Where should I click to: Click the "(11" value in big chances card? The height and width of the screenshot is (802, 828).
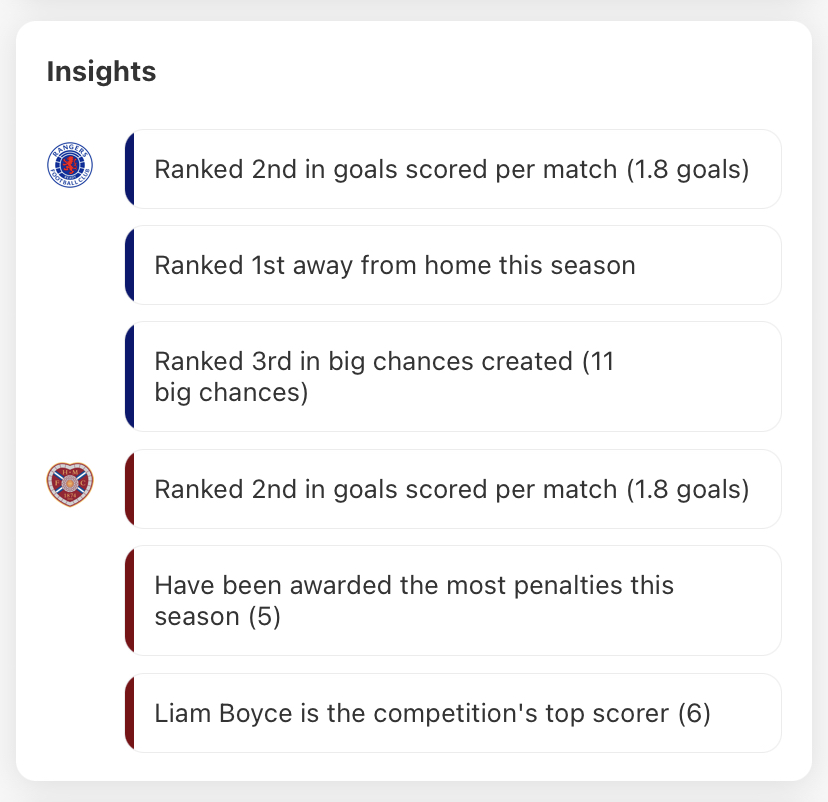coord(598,362)
